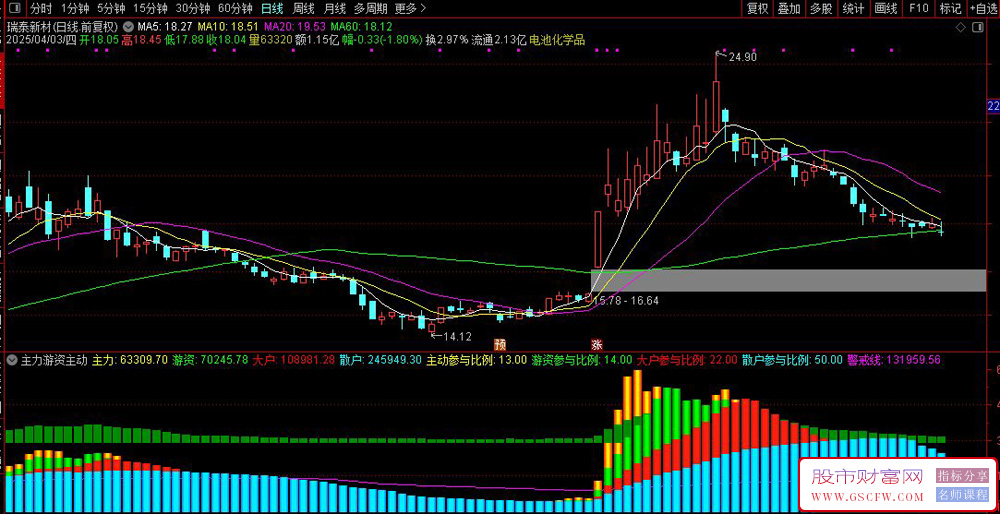
Task: Switch to the 周线 weekly tab
Action: tap(304, 8)
